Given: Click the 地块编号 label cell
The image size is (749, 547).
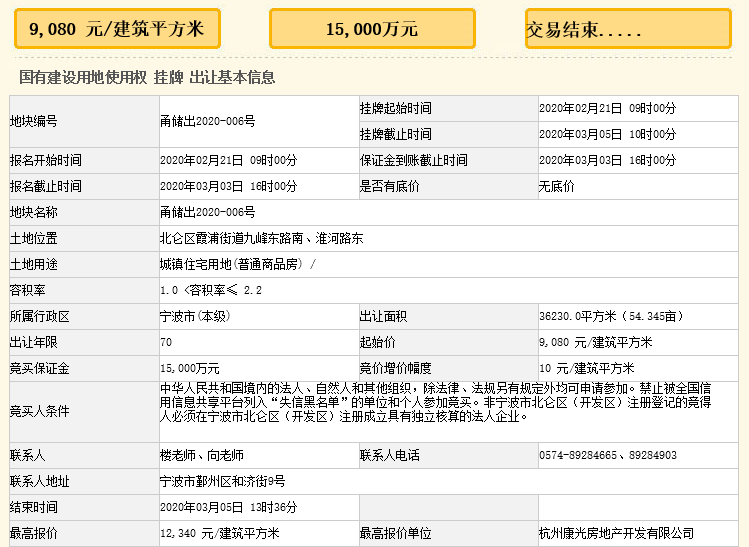Looking at the screenshot, I should [x=34, y=121].
